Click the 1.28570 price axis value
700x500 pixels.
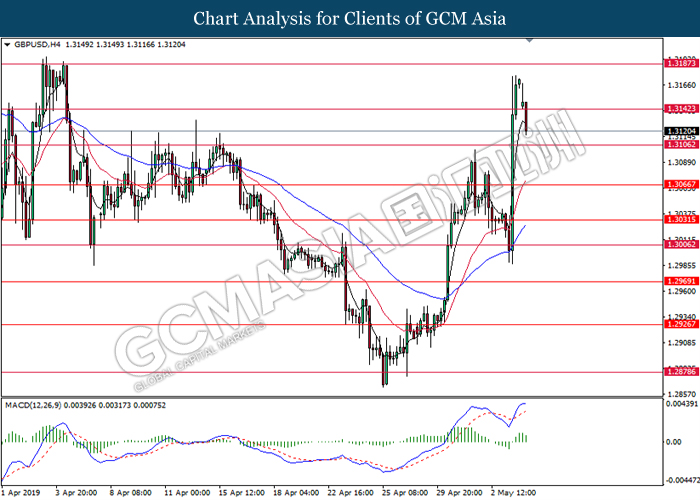pyautogui.click(x=682, y=394)
